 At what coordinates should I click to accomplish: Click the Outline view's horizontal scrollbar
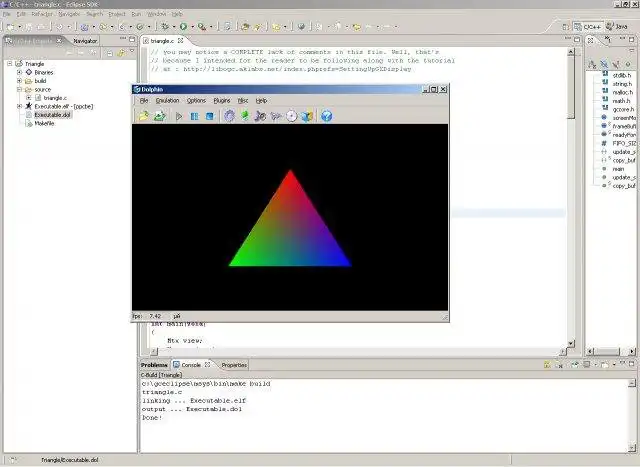coord(611,351)
